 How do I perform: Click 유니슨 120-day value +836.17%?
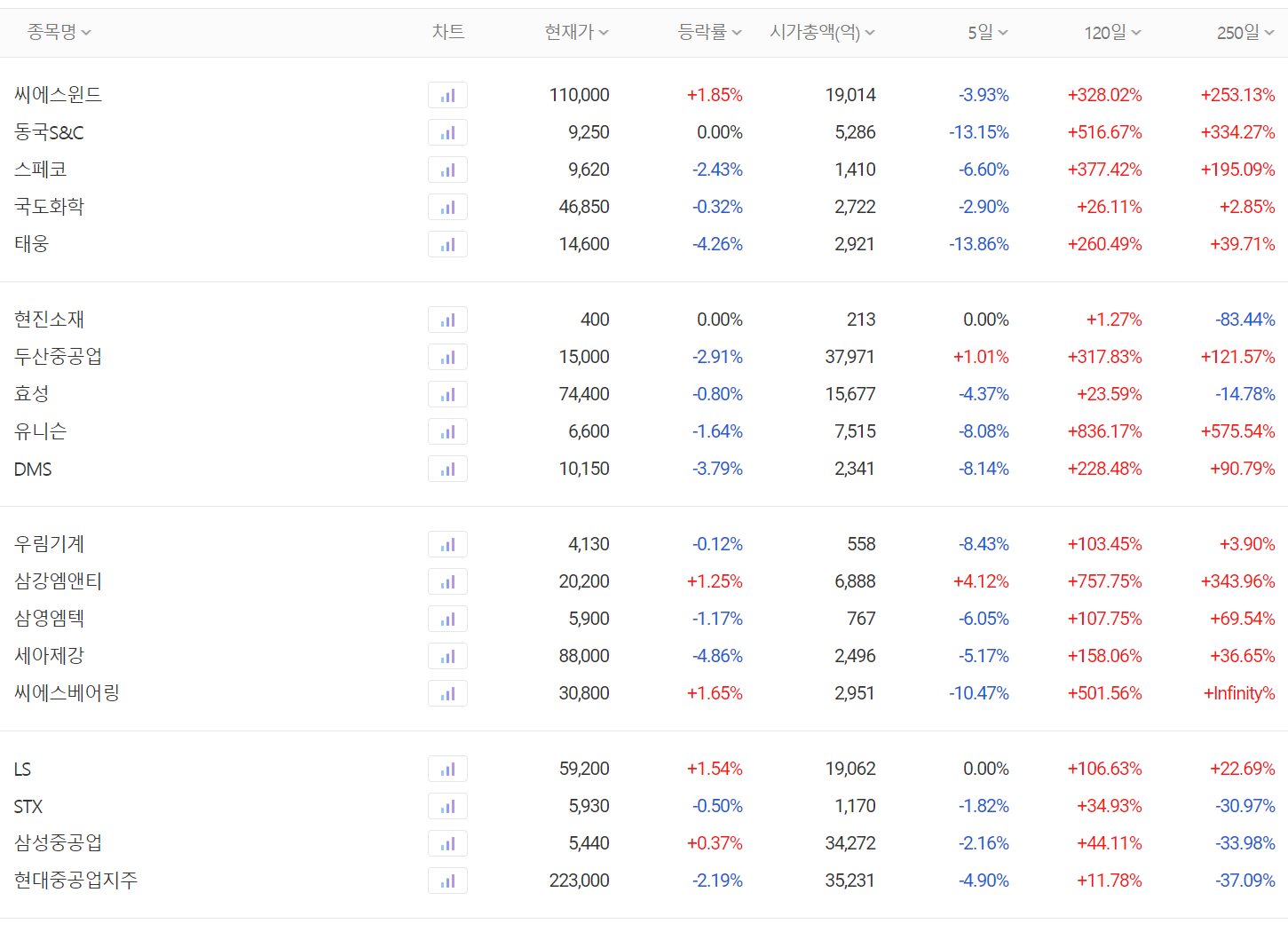point(1104,431)
